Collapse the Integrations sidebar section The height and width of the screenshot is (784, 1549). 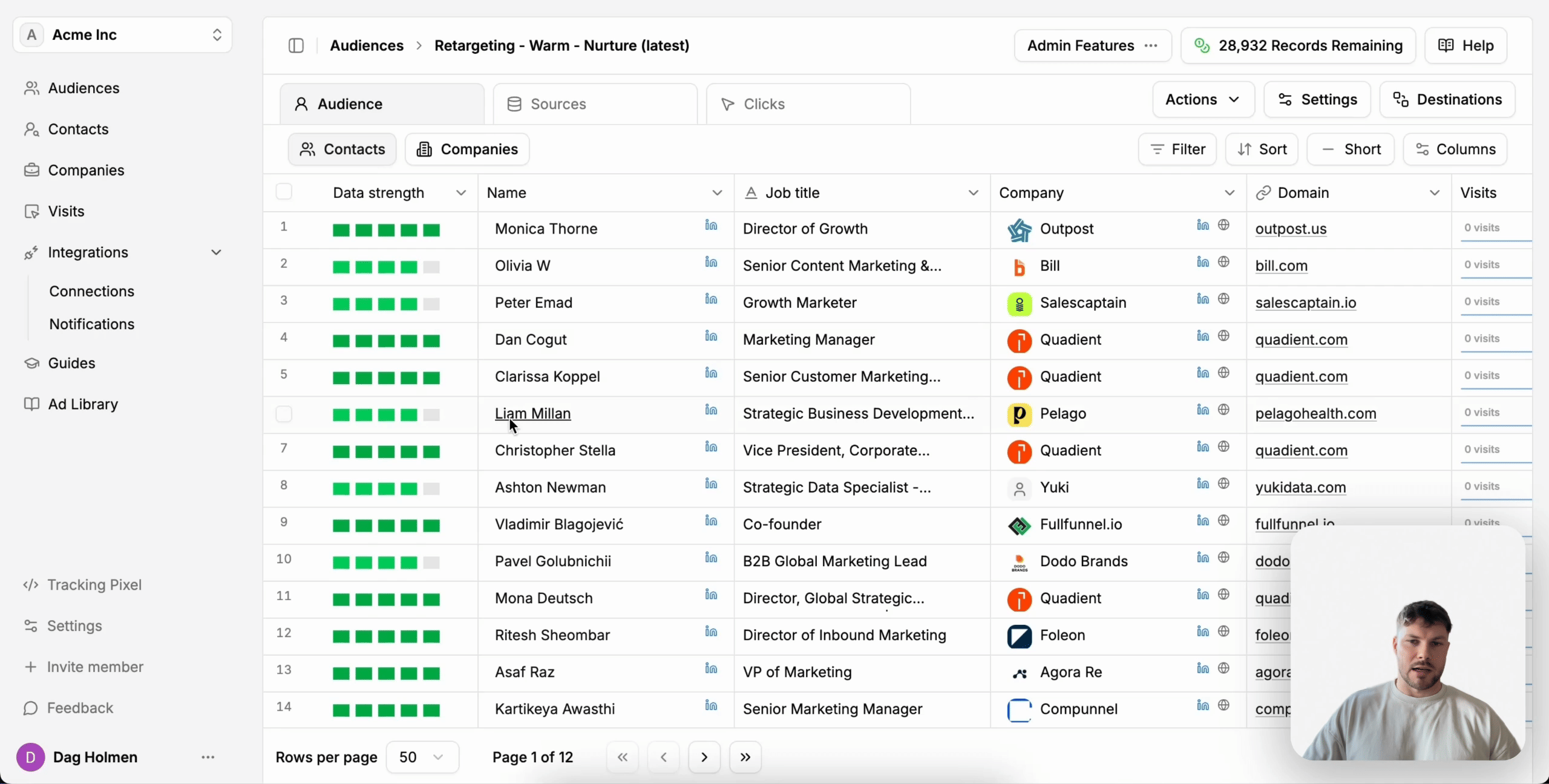(216, 252)
